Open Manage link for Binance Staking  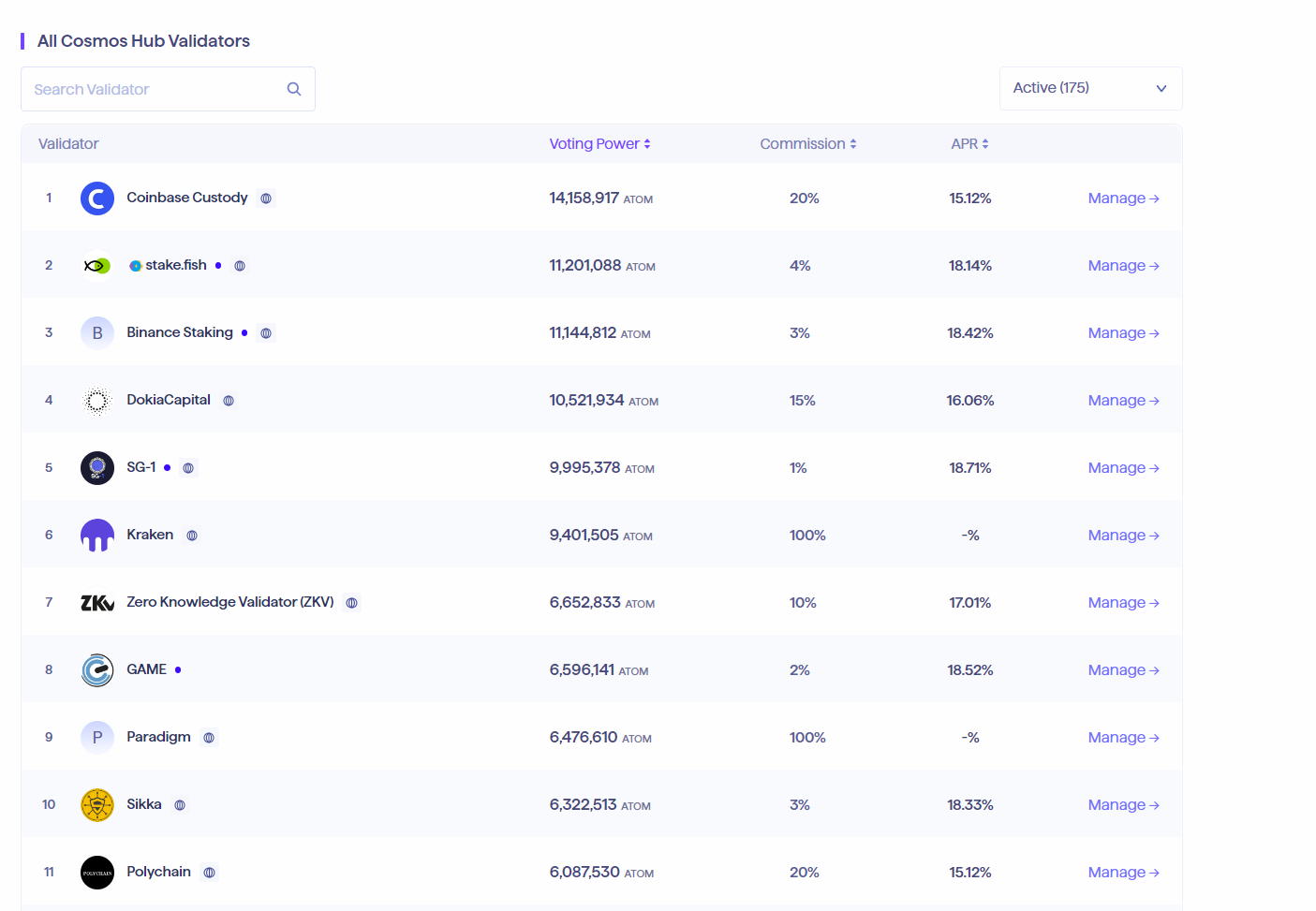point(1123,333)
